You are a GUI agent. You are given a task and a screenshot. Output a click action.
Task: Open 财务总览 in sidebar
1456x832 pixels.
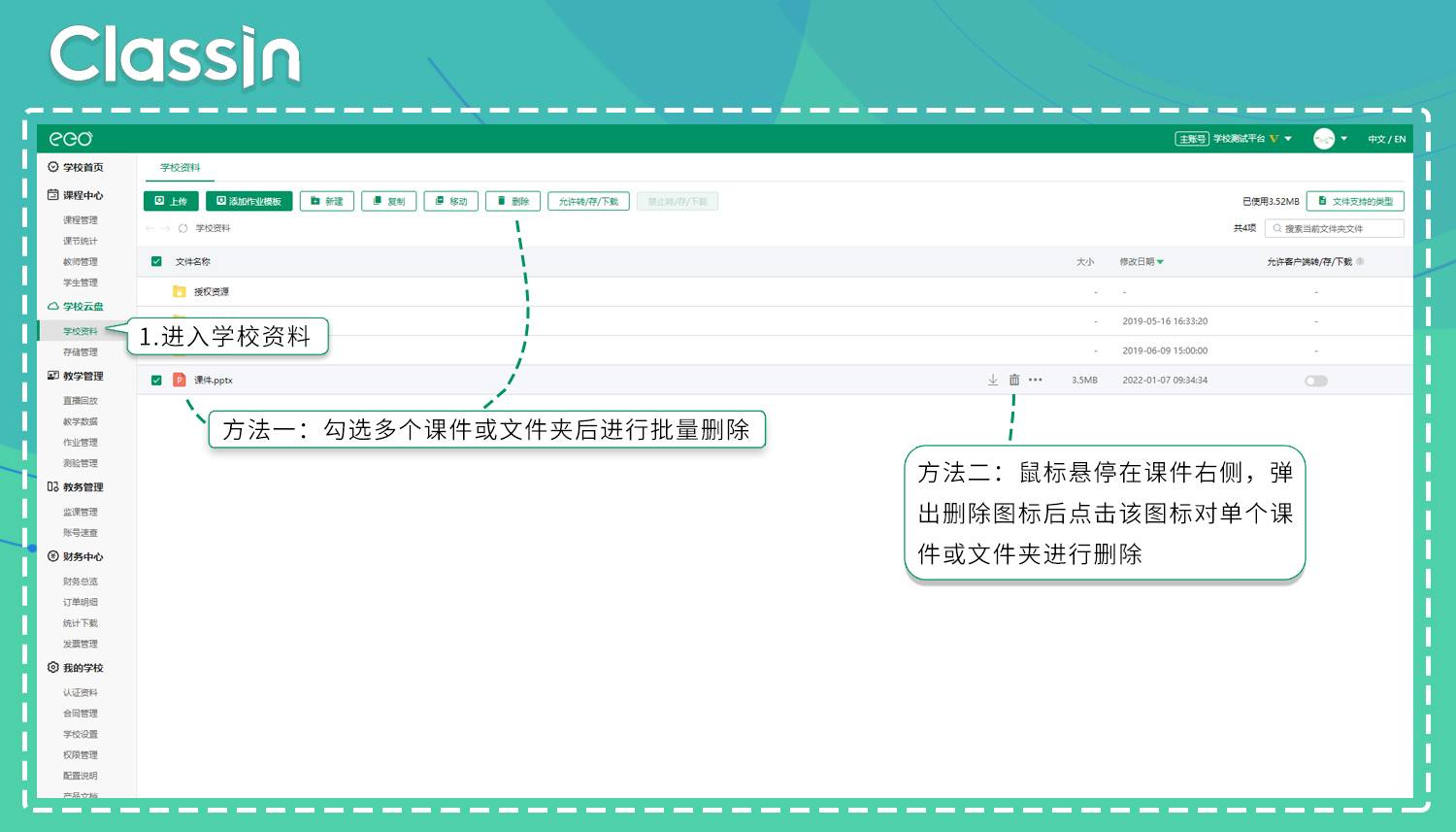coord(81,582)
